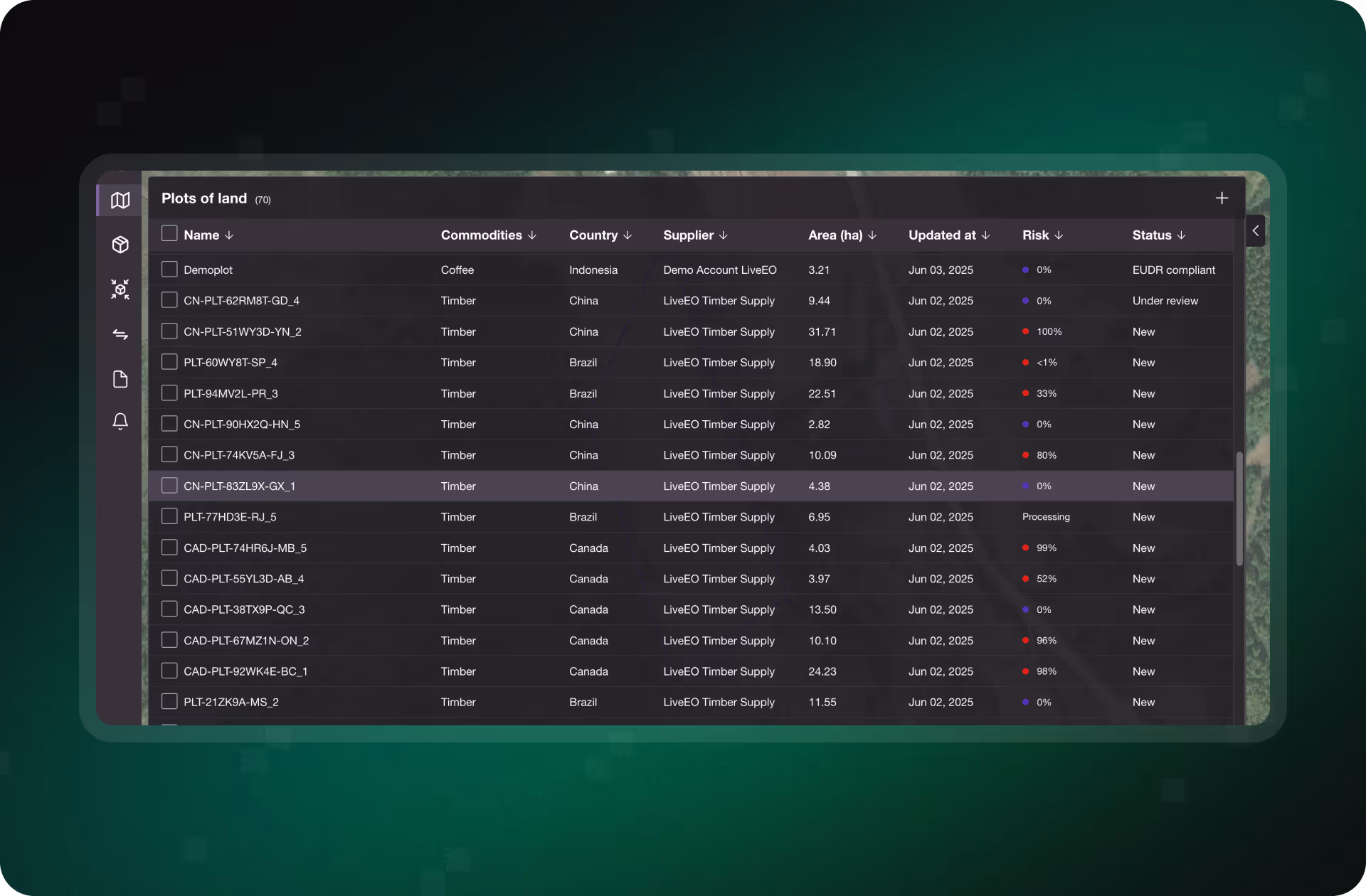Click the Country column header
Viewport: 1366px width, 896px height.
[593, 235]
